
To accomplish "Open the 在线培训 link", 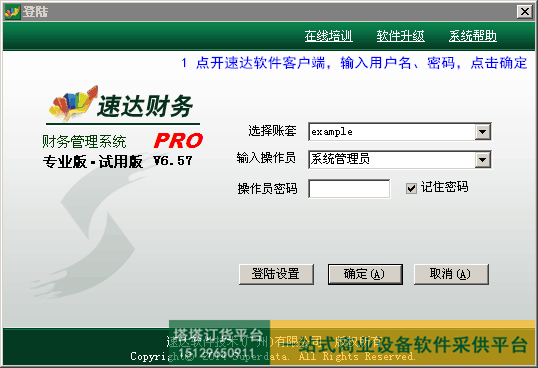I will (x=328, y=36).
